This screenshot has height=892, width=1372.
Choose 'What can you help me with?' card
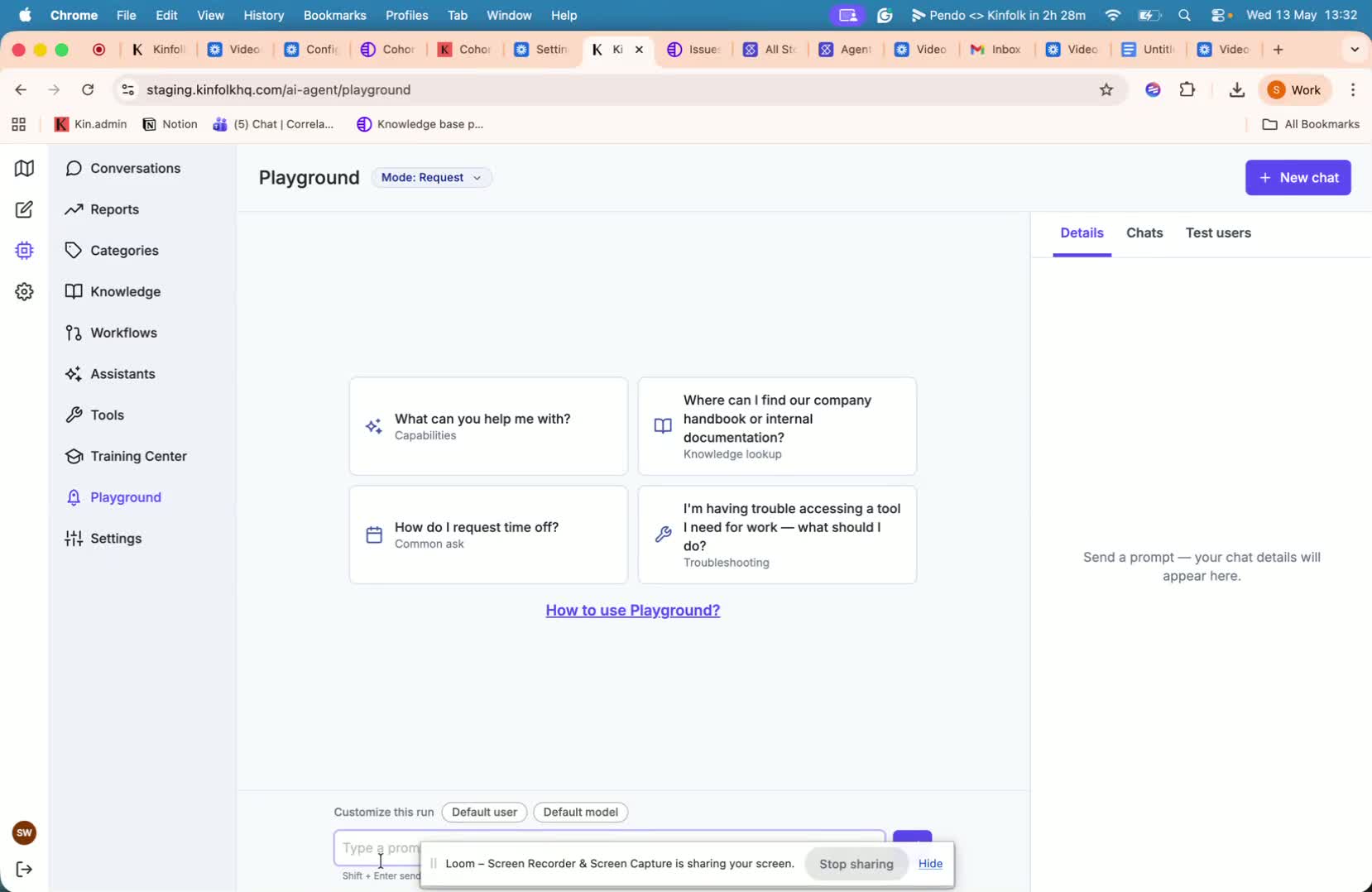488,426
